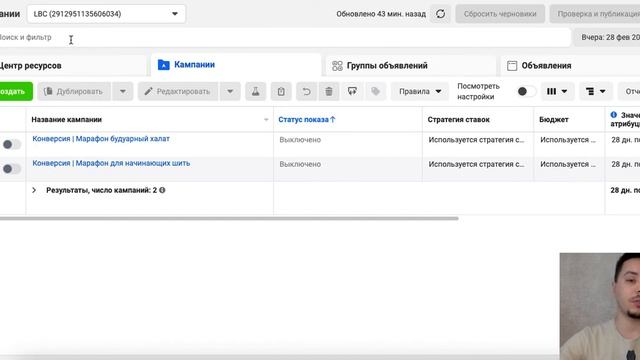Click the green Создать button
640x360 pixels.
click(x=16, y=91)
